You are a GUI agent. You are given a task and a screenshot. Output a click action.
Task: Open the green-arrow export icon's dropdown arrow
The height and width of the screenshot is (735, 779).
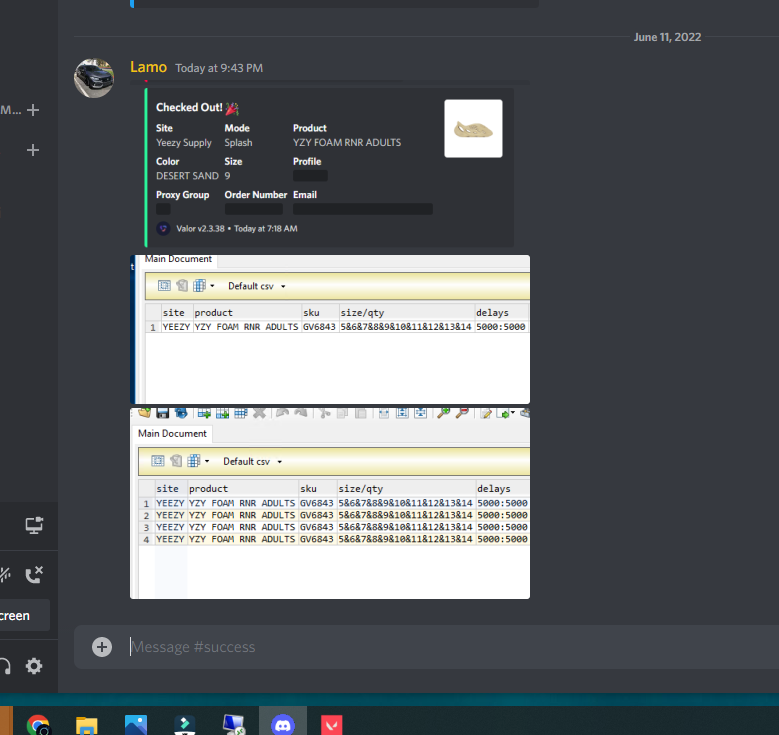click(x=513, y=412)
